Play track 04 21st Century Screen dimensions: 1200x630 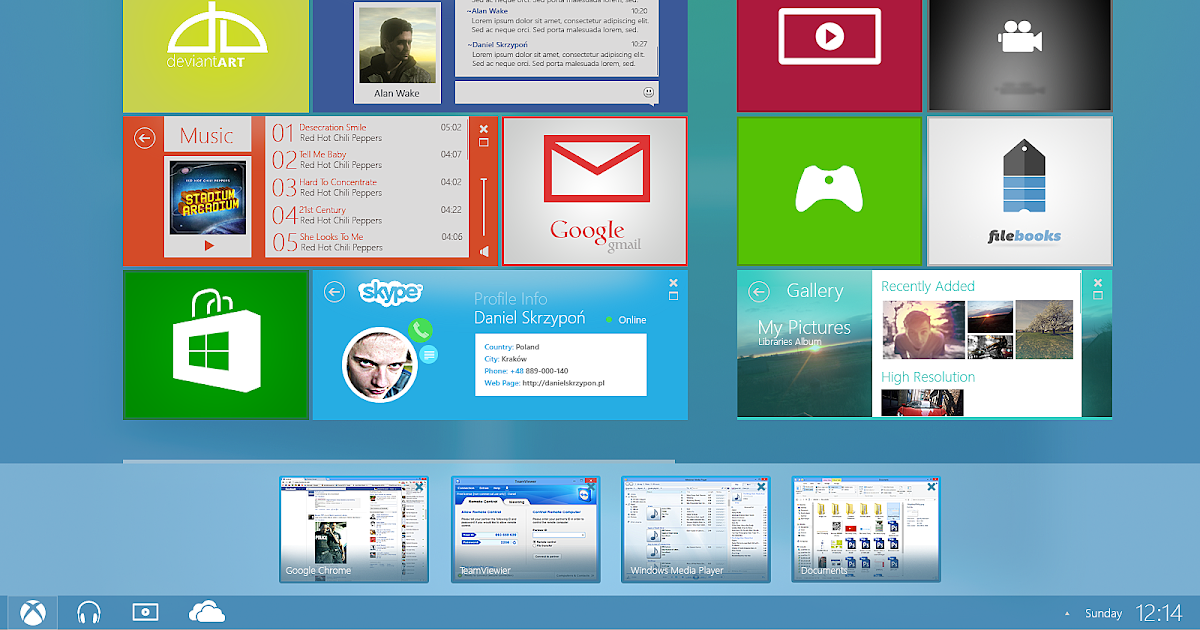368,215
